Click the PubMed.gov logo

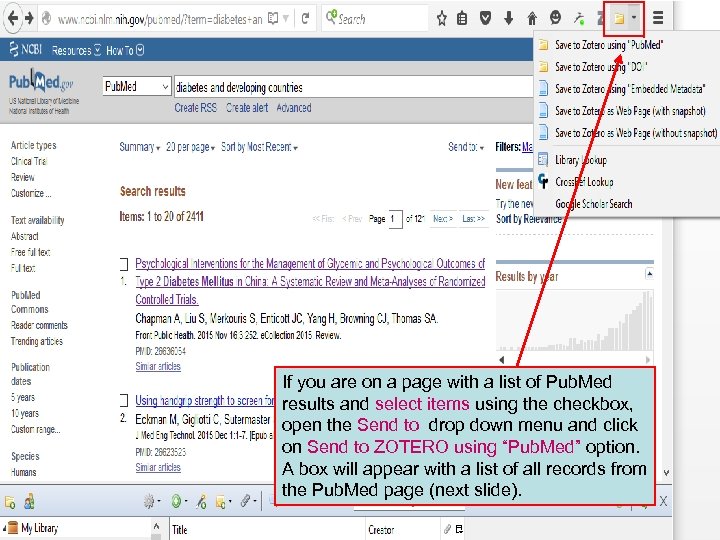41,82
